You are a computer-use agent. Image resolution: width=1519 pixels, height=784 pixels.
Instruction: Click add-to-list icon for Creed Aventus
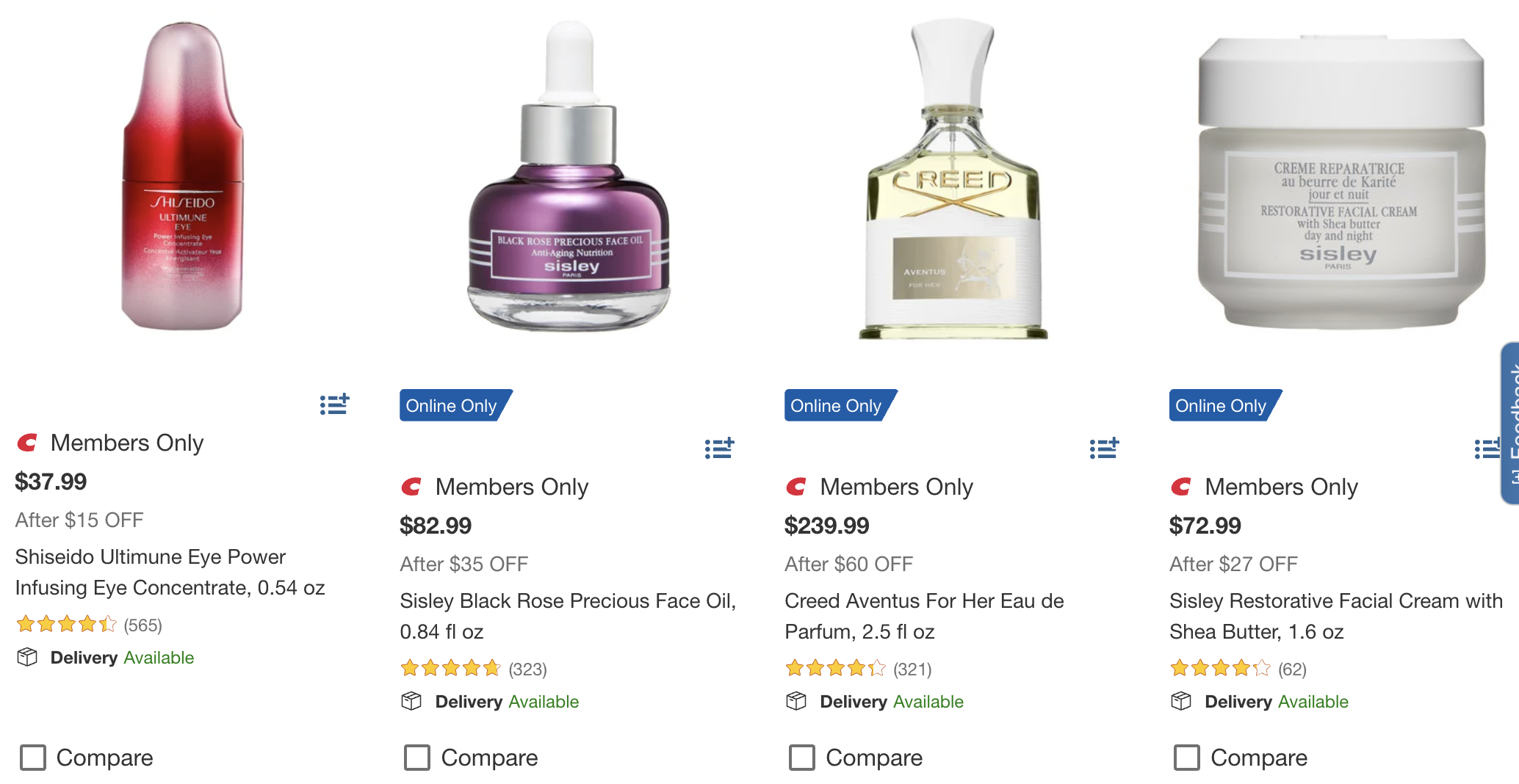1104,448
